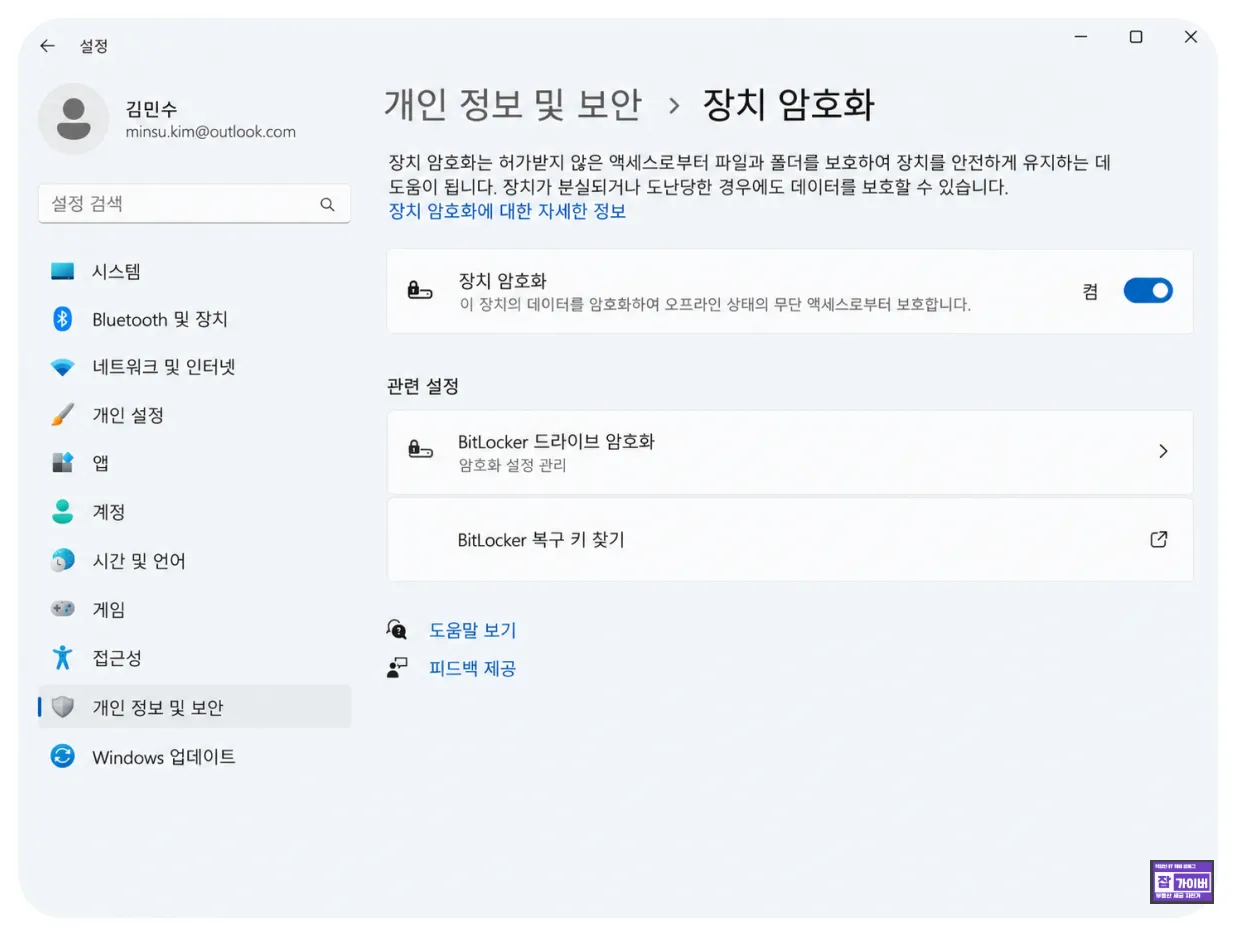The image size is (1236, 936).
Task: Open 시스템 settings category
Action: coord(194,271)
